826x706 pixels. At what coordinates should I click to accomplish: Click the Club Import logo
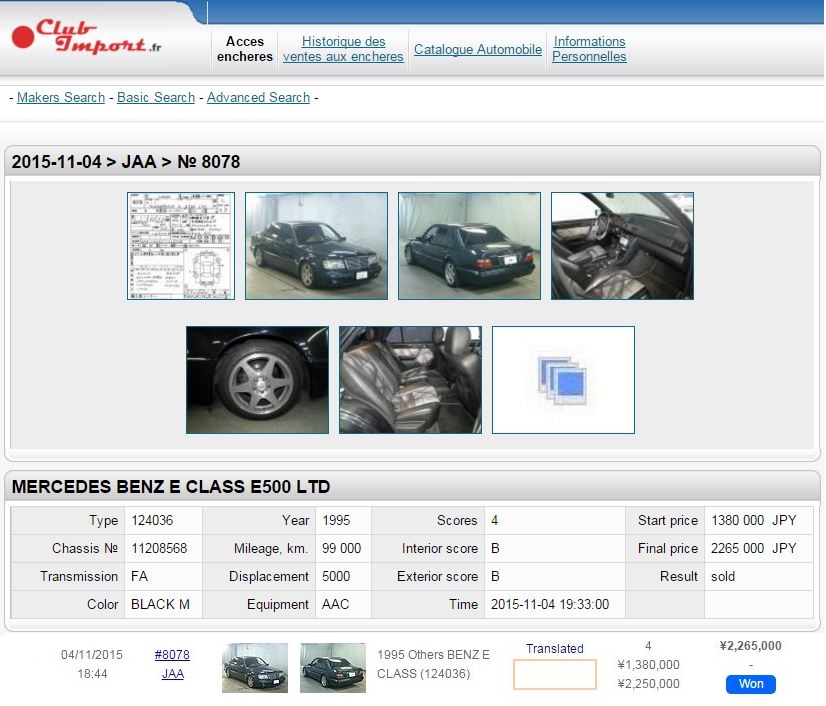coord(87,38)
